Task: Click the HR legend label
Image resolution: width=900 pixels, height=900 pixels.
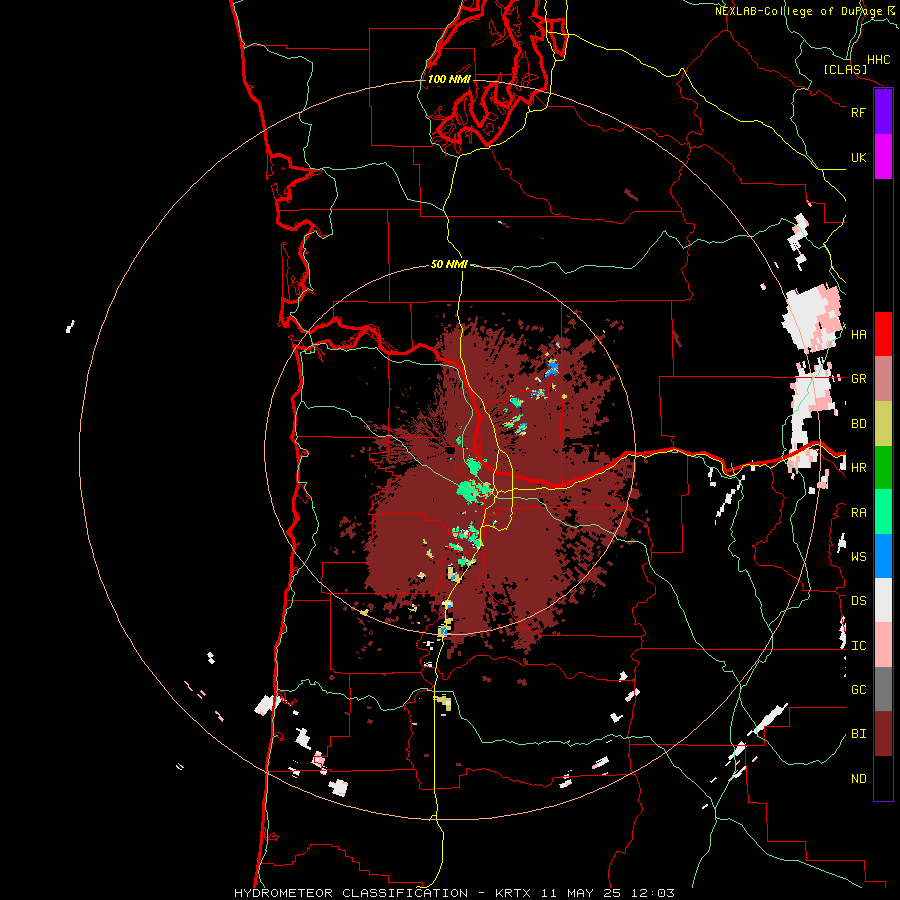Action: [x=858, y=468]
